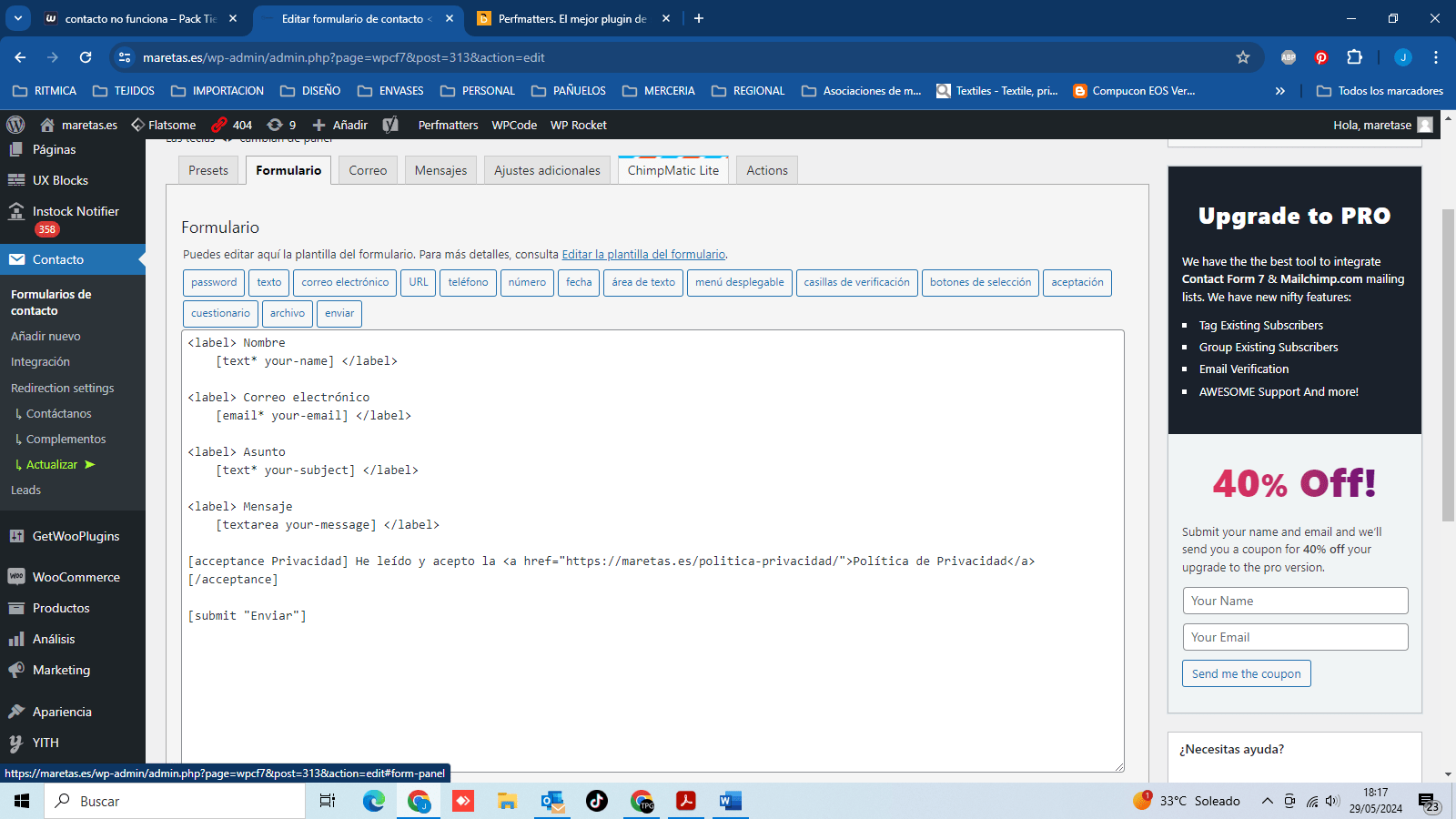Click the Your Email coupon field
1456x819 pixels.
[1295, 637]
